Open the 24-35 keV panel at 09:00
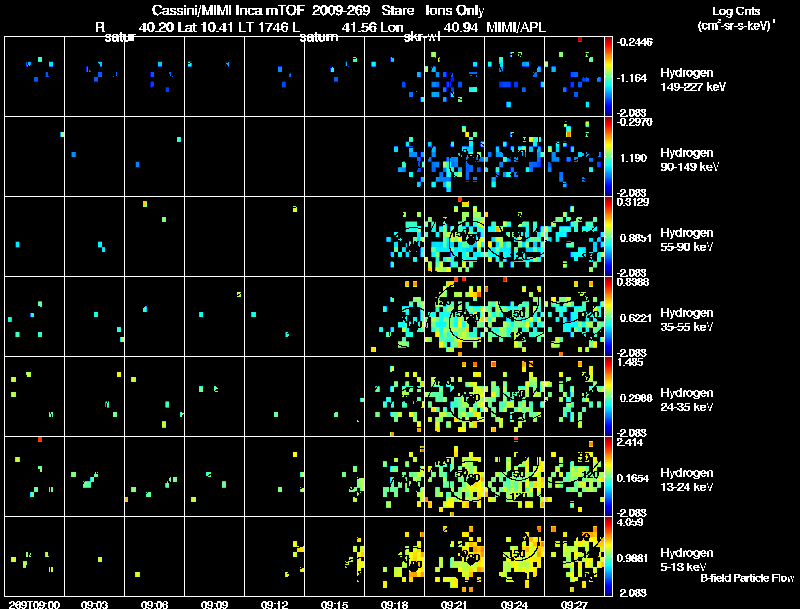800x609 pixels. [x=34, y=396]
